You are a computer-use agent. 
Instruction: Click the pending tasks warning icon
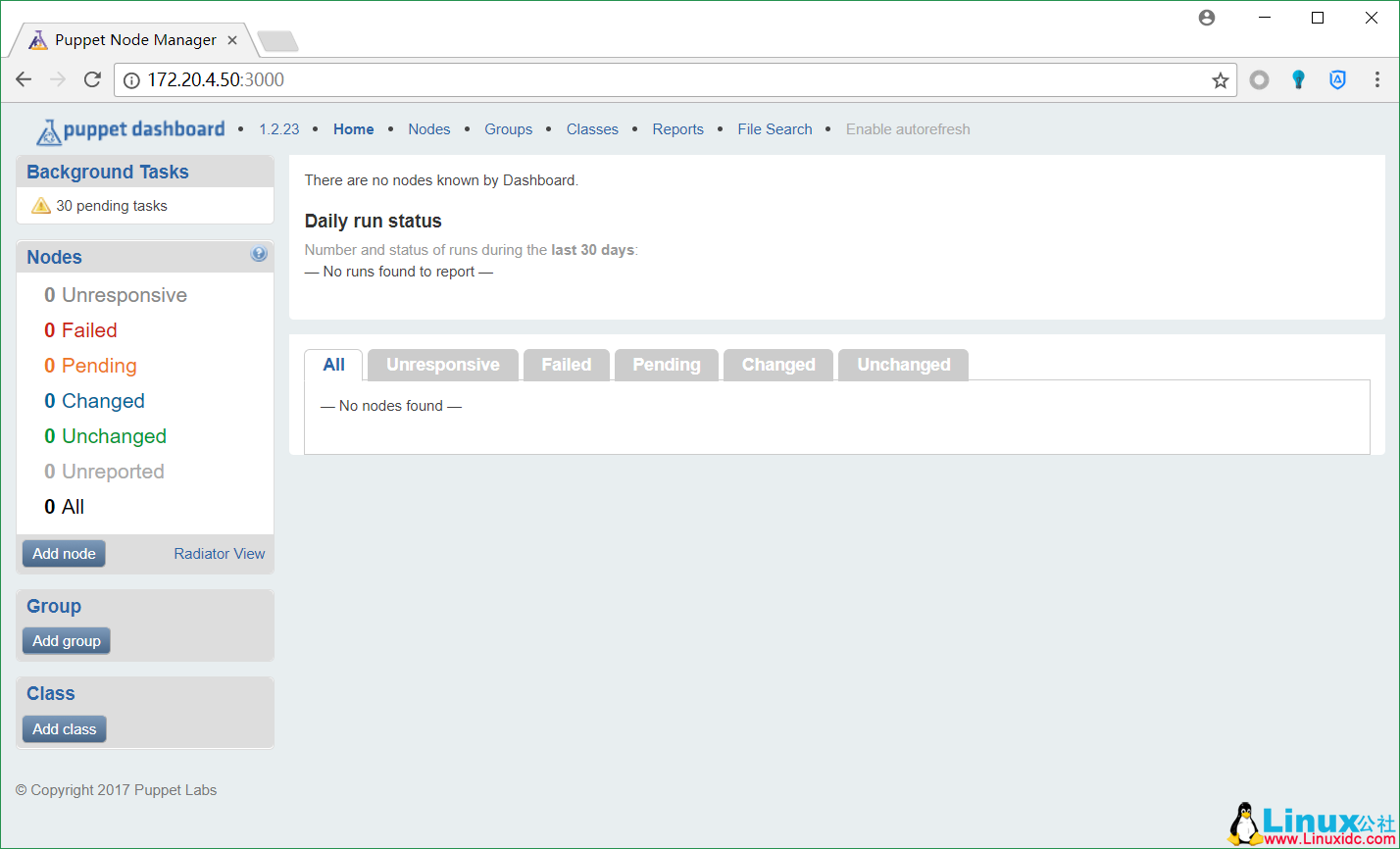click(x=40, y=206)
